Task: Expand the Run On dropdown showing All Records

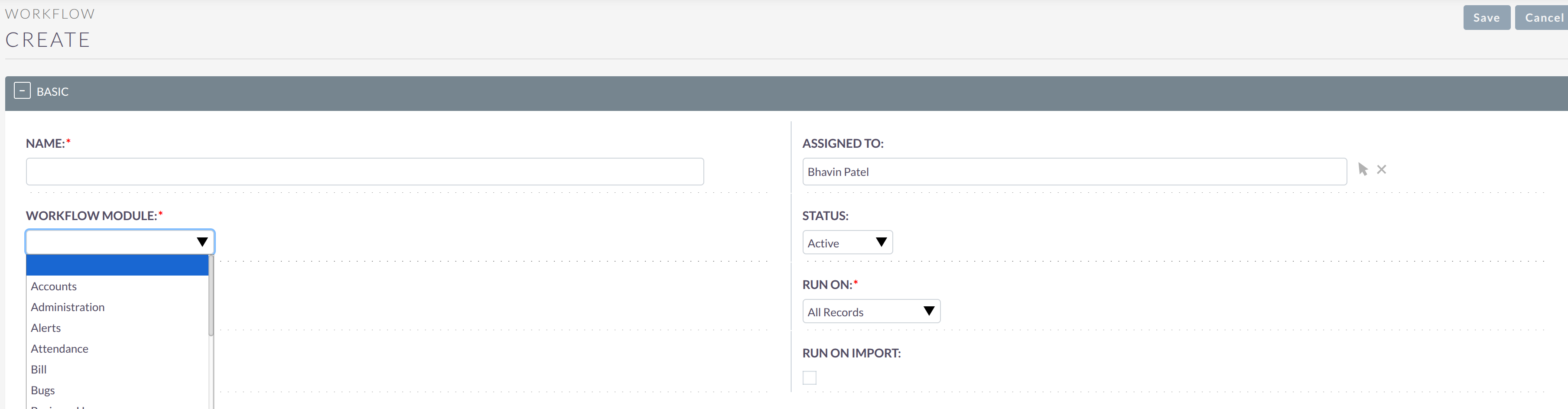Action: (870, 312)
